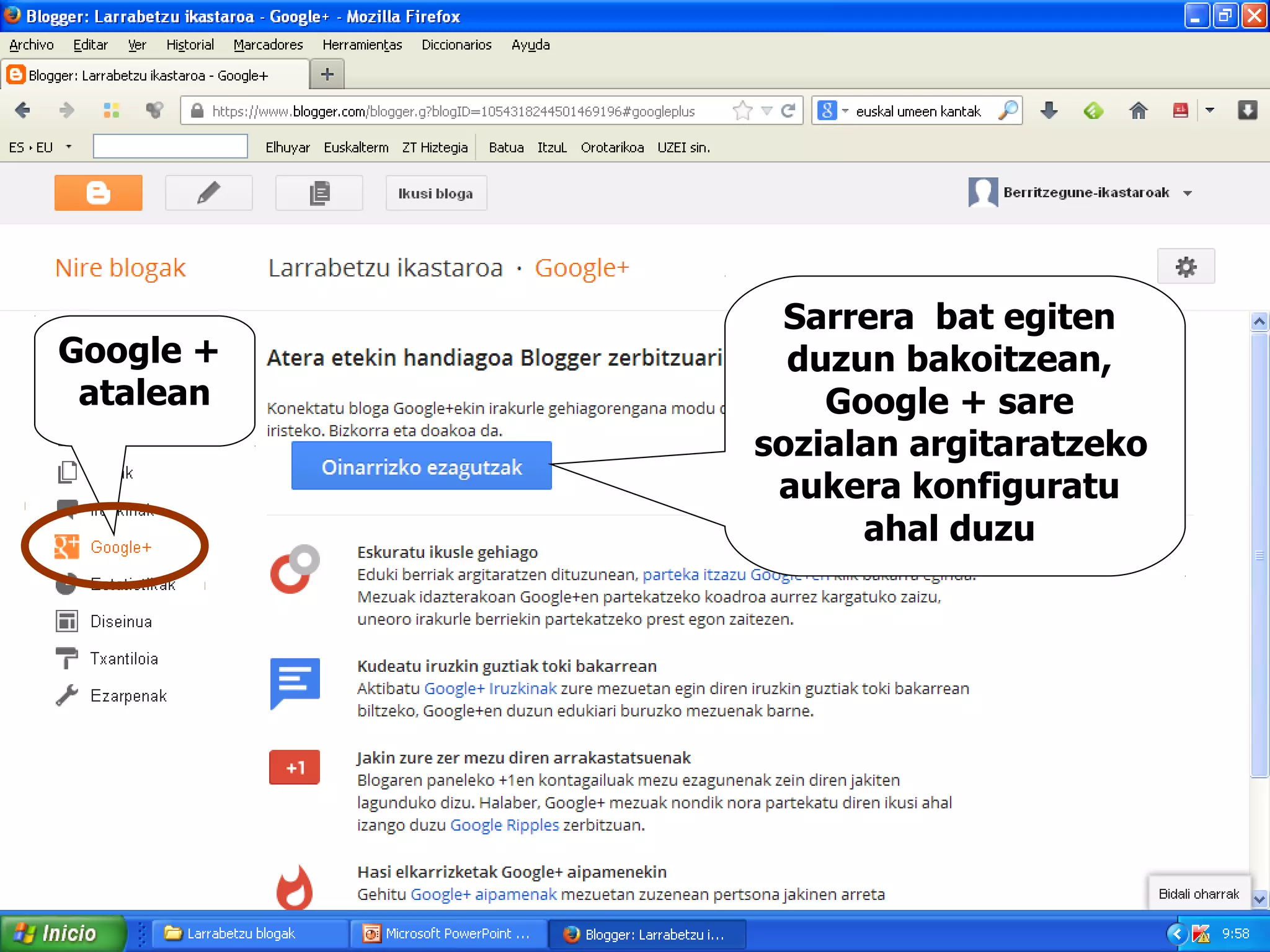This screenshot has width=1270, height=952.
Task: Click the settings gear icon button
Action: [x=1186, y=267]
